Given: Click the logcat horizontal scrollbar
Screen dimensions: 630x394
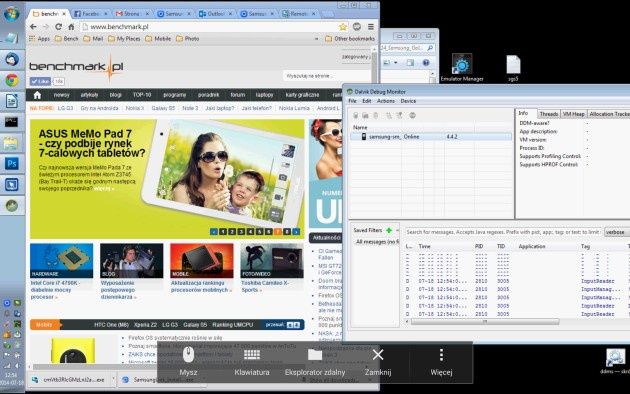Looking at the screenshot, I should click(485, 322).
